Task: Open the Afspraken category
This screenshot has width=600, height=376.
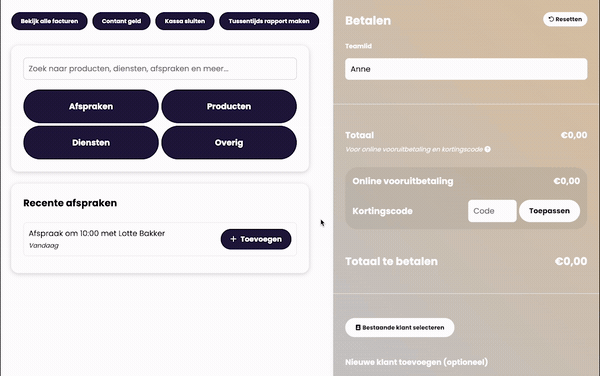Action: click(x=91, y=106)
